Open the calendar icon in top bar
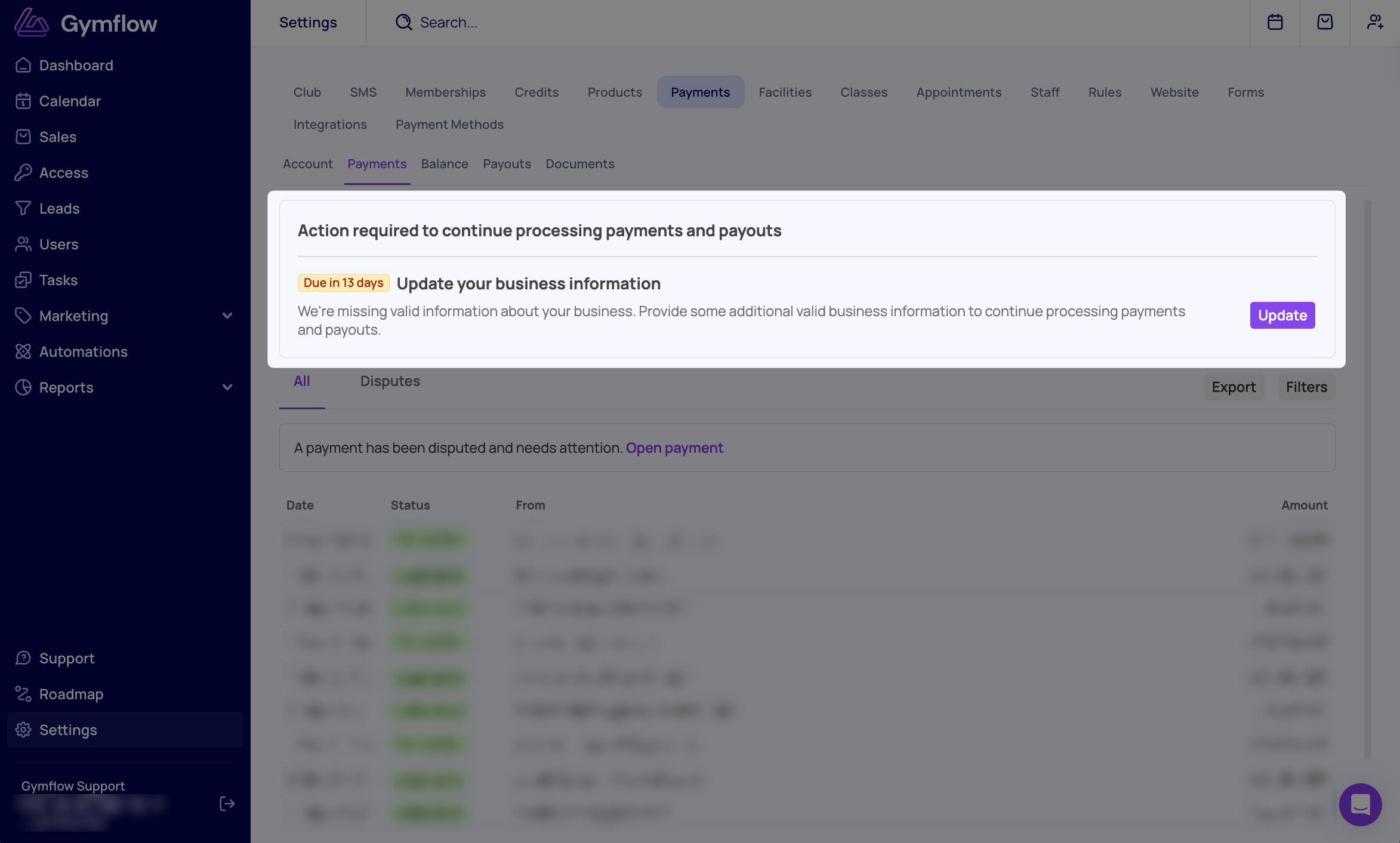 (1275, 22)
